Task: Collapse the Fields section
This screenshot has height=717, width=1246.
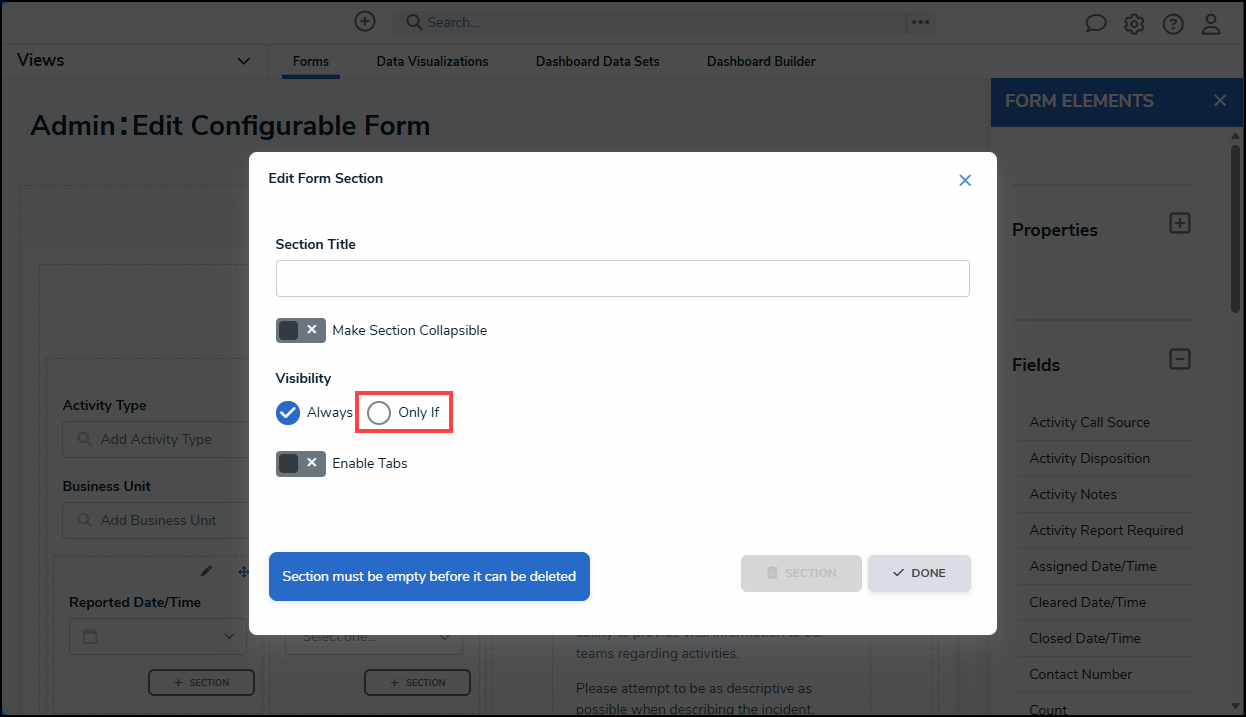Action: pyautogui.click(x=1180, y=358)
